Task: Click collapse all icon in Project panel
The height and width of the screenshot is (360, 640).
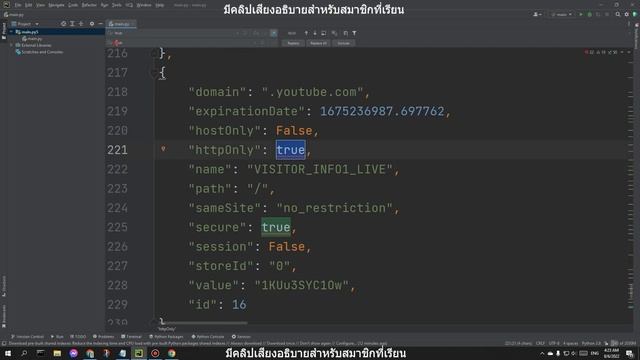Action: 81,24
